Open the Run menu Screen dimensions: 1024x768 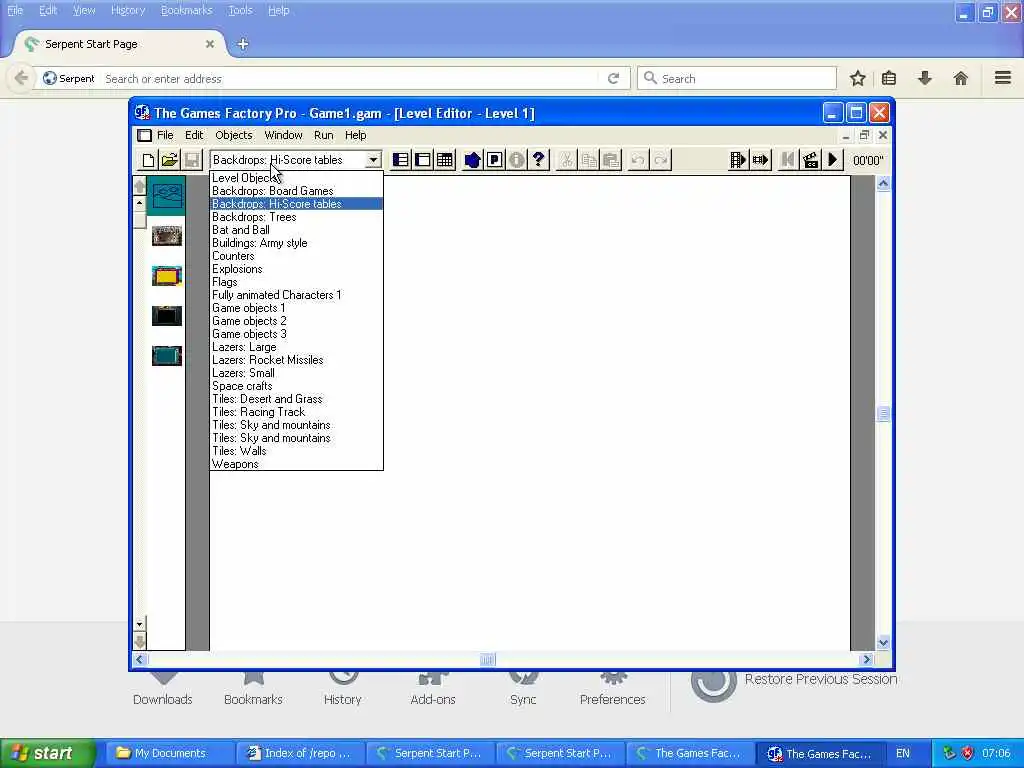pos(323,135)
